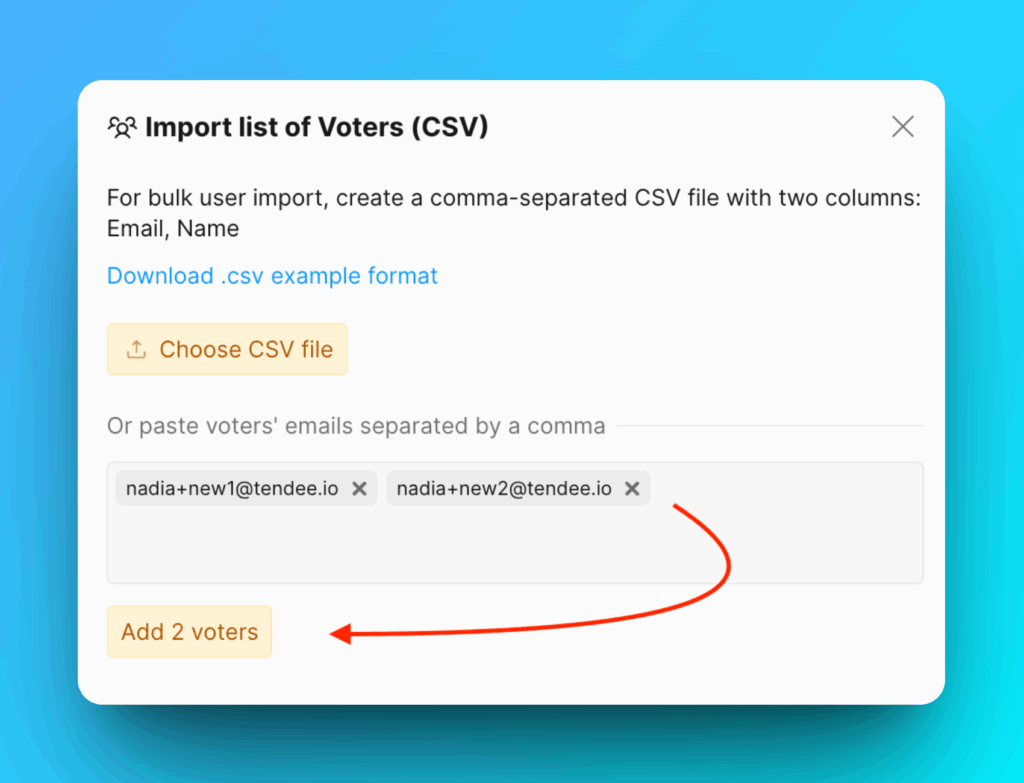
Task: Select the nadia+new2@tendee.io chip label
Action: click(504, 489)
